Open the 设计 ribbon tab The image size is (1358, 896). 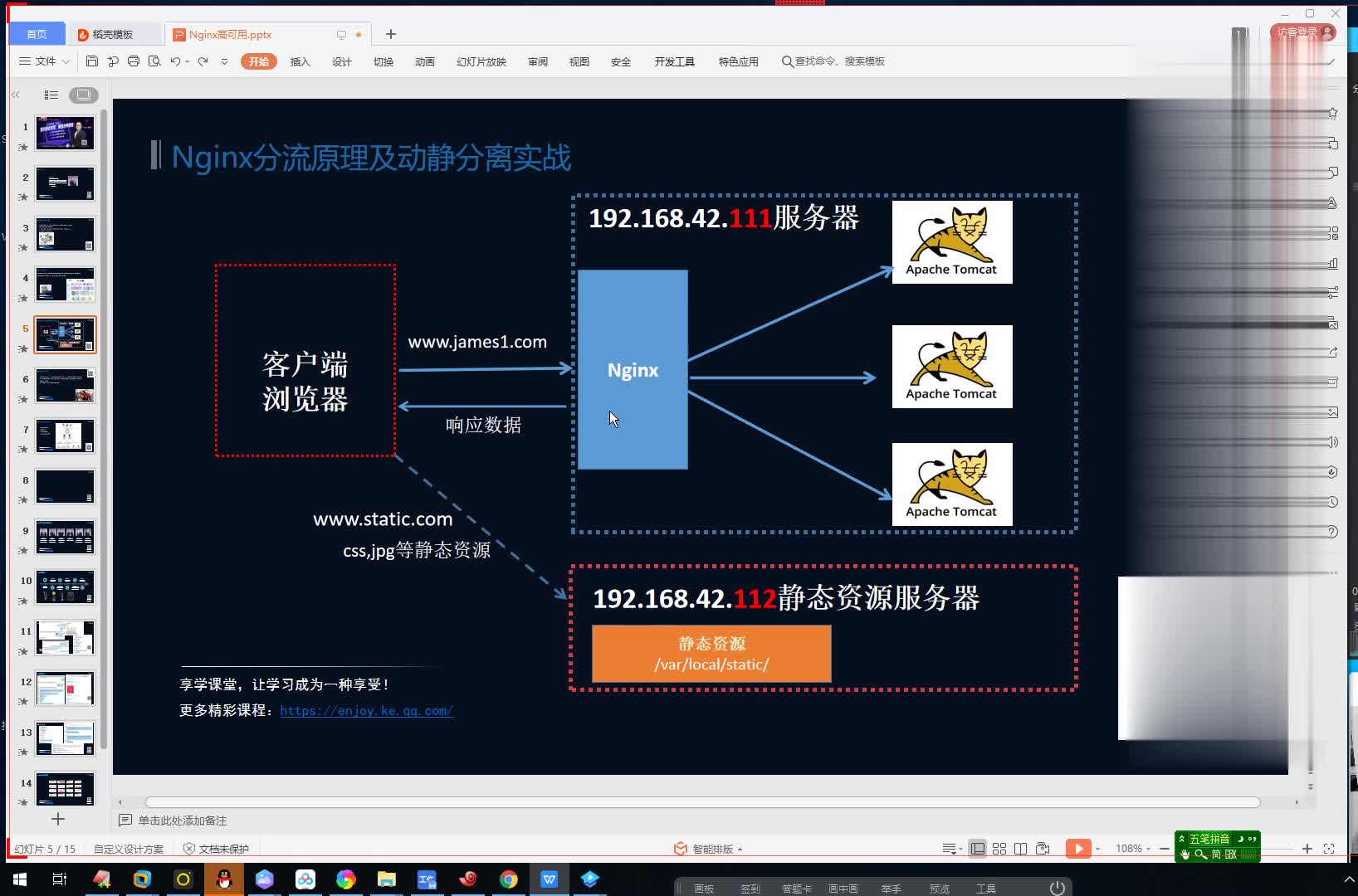[x=341, y=62]
